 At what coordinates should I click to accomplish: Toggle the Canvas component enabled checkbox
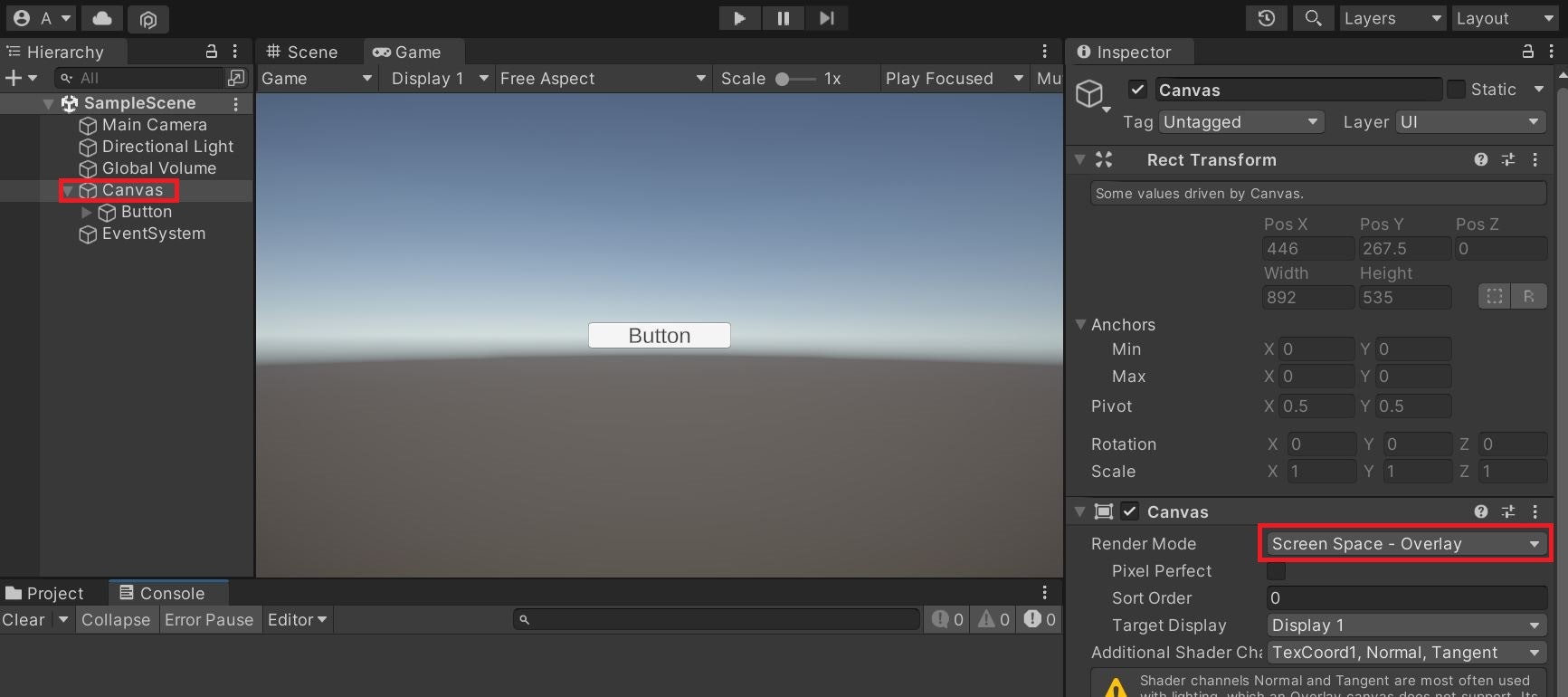(1130, 511)
